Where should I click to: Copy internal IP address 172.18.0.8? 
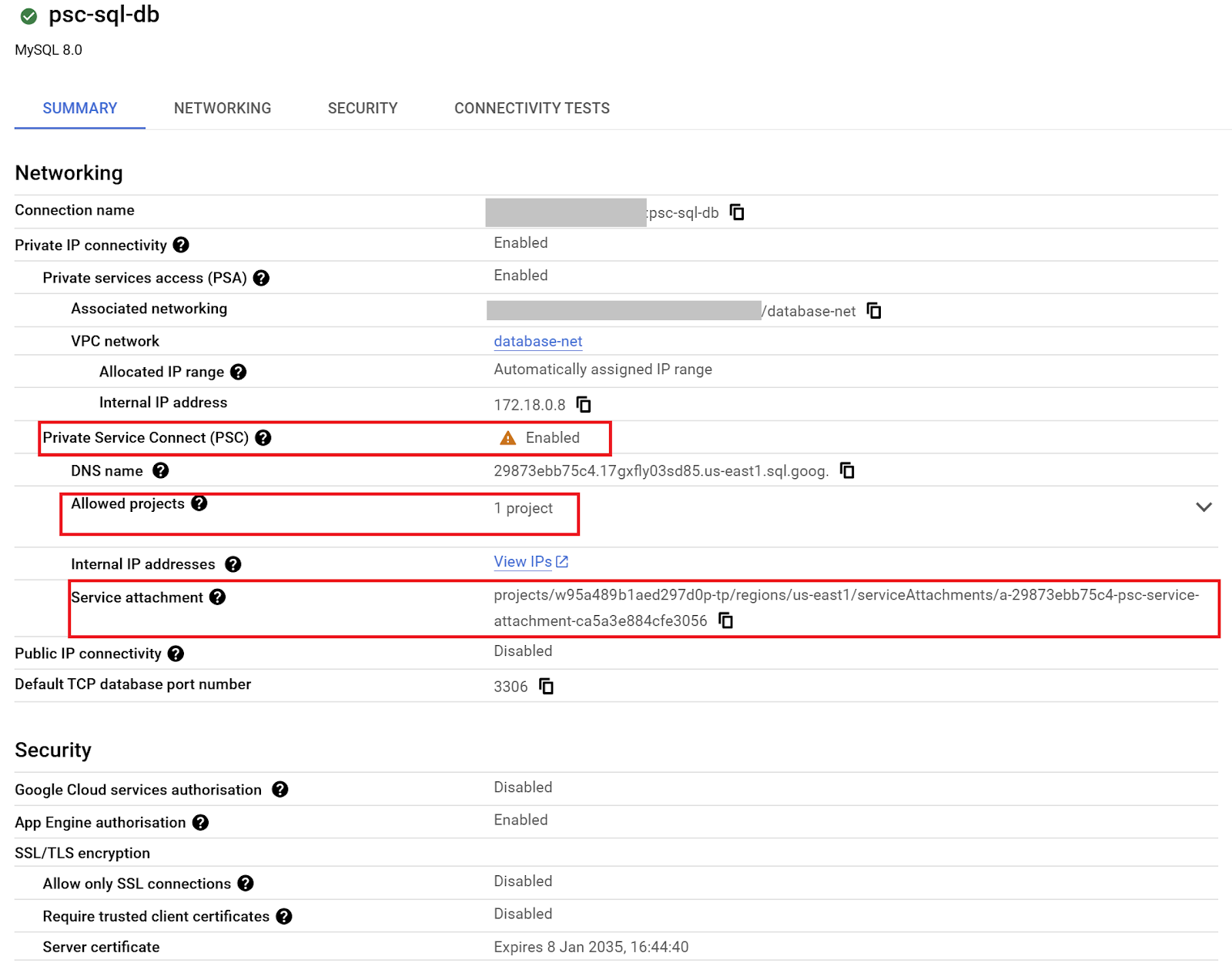pyautogui.click(x=584, y=405)
